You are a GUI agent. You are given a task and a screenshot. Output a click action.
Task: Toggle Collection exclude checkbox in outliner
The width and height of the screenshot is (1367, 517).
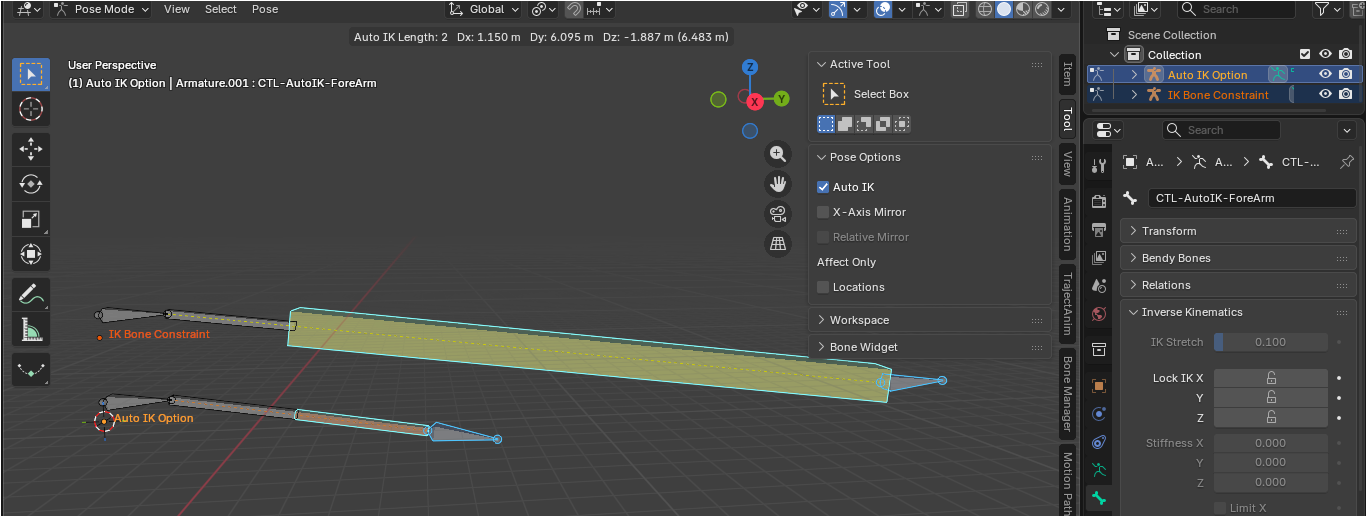coord(1304,54)
